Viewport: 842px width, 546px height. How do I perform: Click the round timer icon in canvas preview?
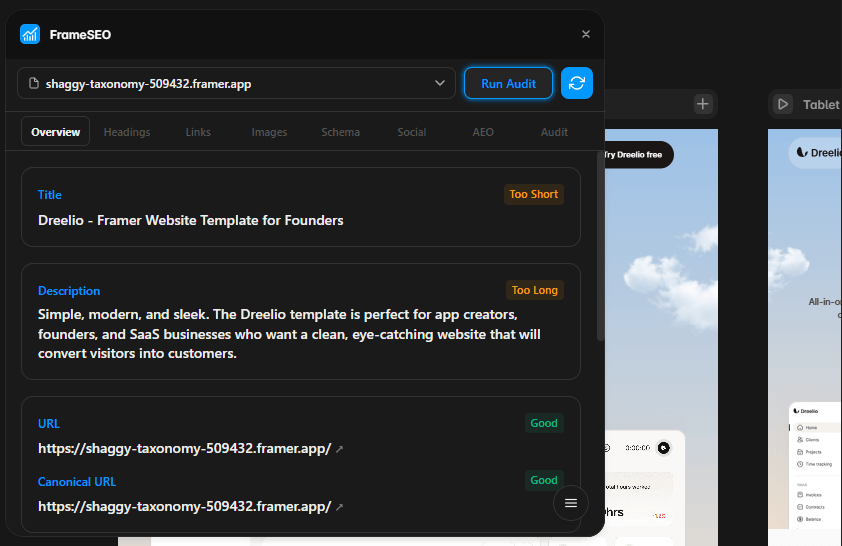(x=664, y=448)
